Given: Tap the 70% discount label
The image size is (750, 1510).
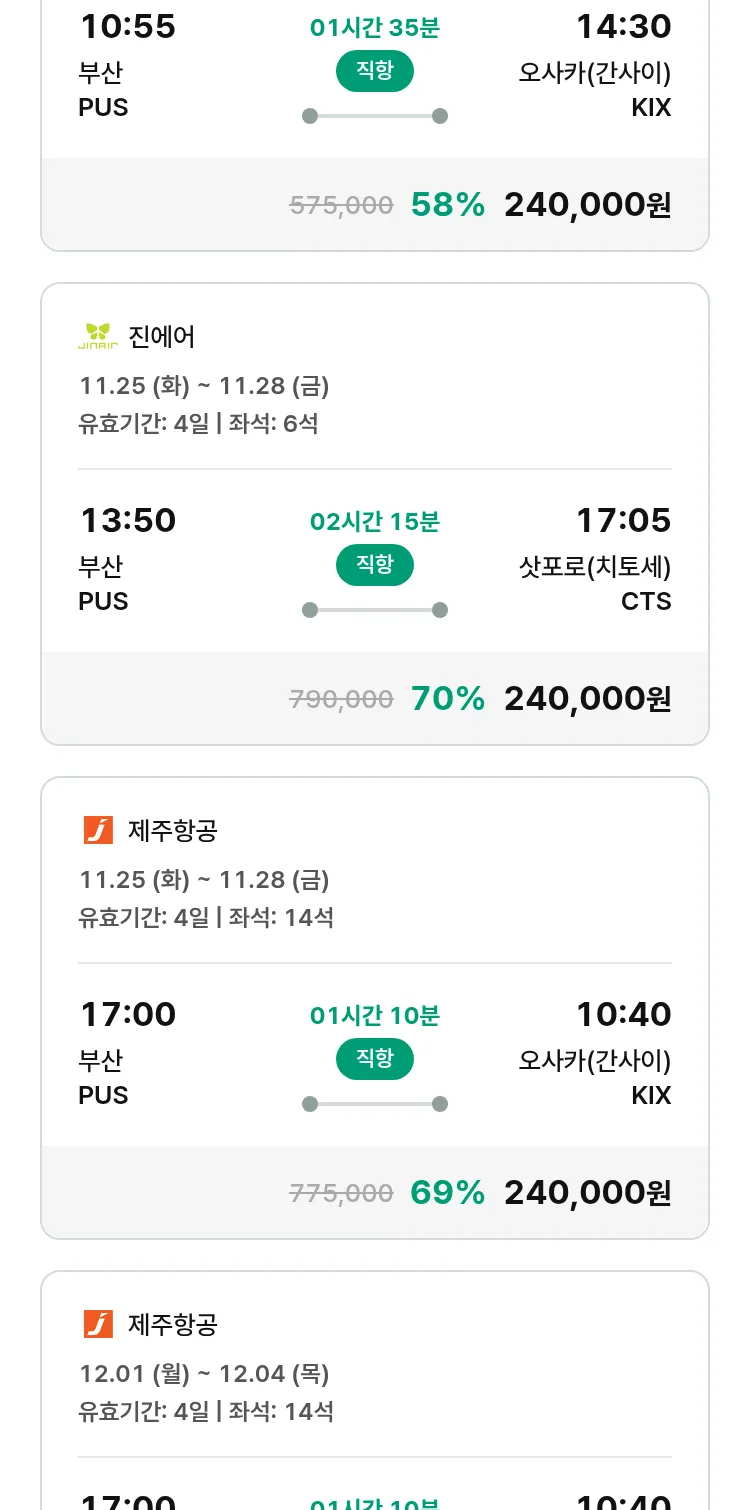Looking at the screenshot, I should pyautogui.click(x=447, y=699).
